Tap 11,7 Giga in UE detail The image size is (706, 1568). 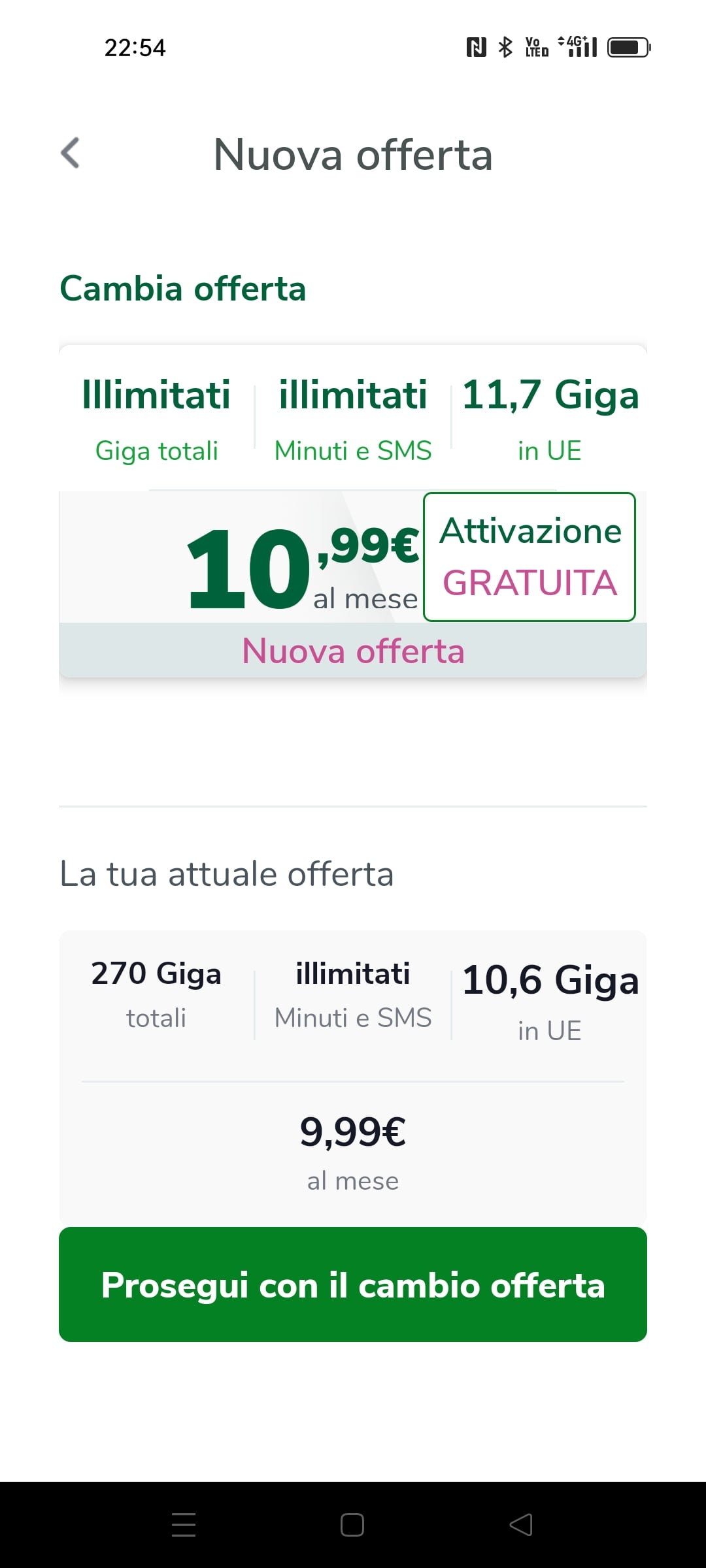tap(550, 419)
